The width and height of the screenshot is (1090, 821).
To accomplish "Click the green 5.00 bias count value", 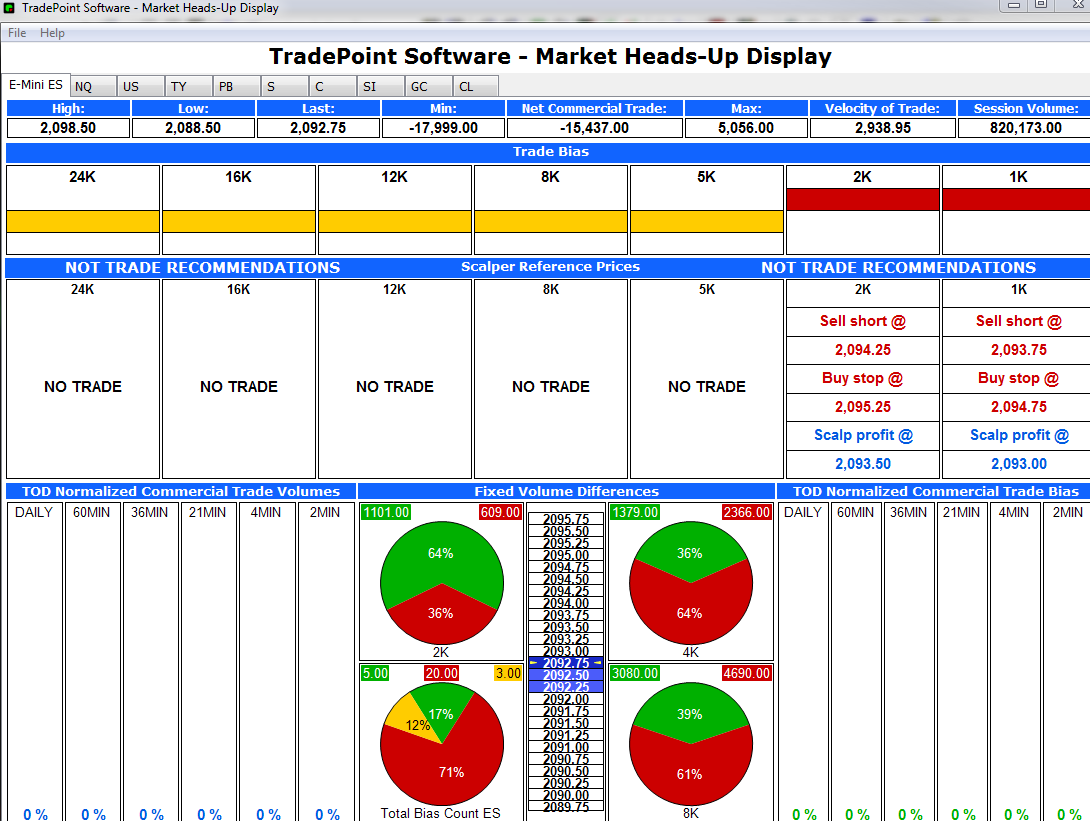I will click(x=375, y=673).
